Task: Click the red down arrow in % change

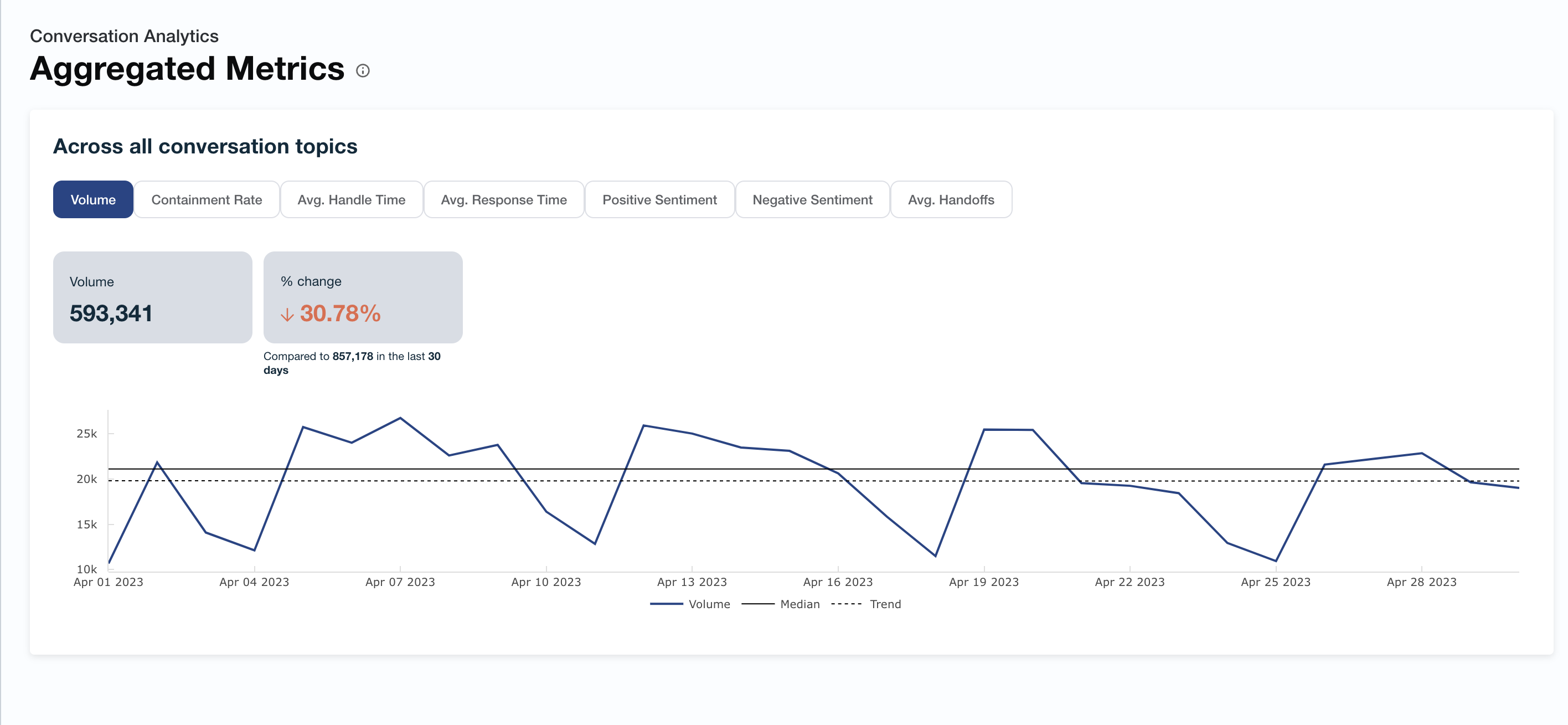Action: pyautogui.click(x=287, y=315)
